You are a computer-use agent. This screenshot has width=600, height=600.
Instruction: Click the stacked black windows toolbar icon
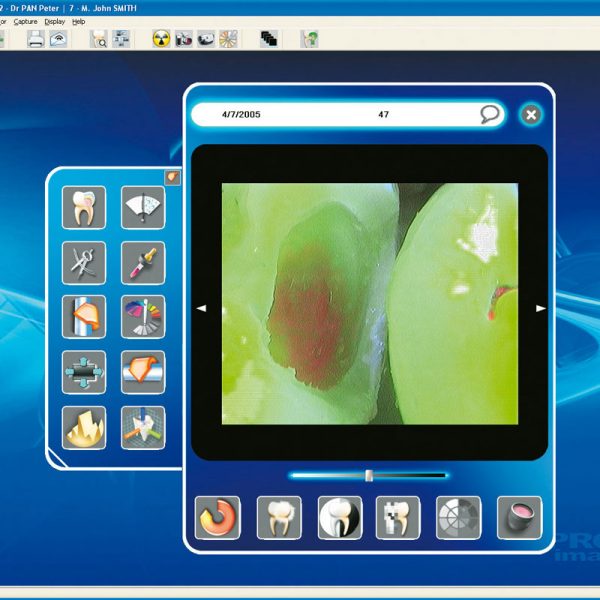point(269,39)
